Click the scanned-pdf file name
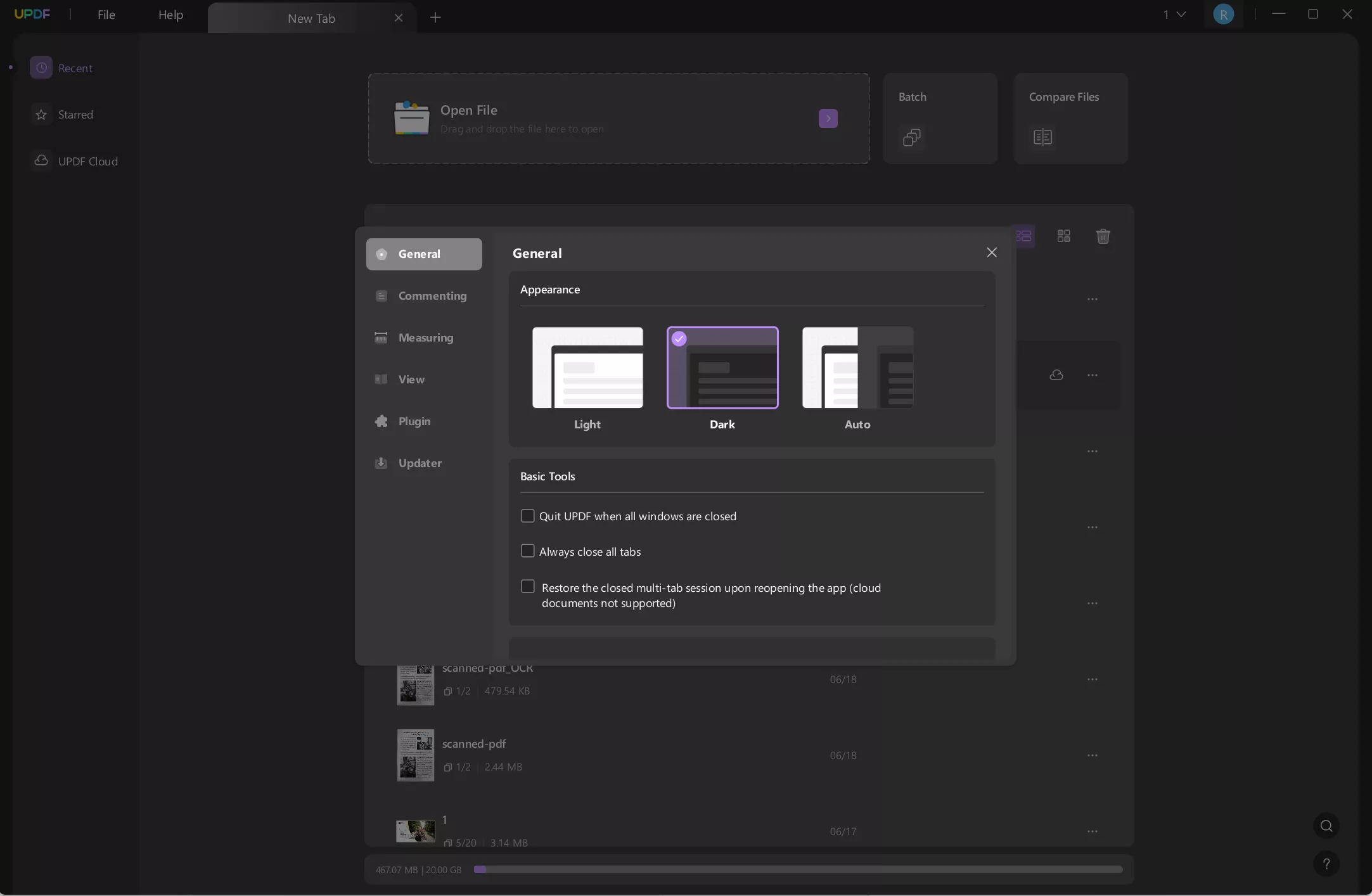 click(x=474, y=744)
